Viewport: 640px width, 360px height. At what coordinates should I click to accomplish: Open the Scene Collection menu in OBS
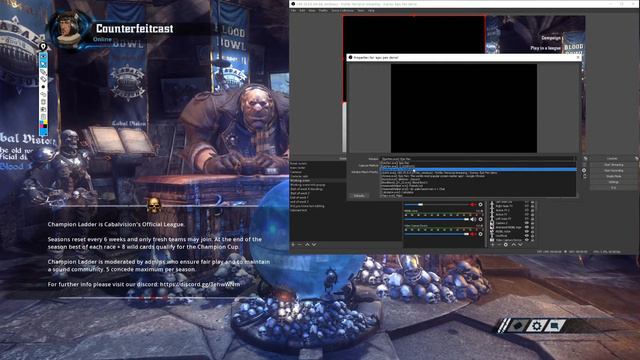click(x=342, y=11)
